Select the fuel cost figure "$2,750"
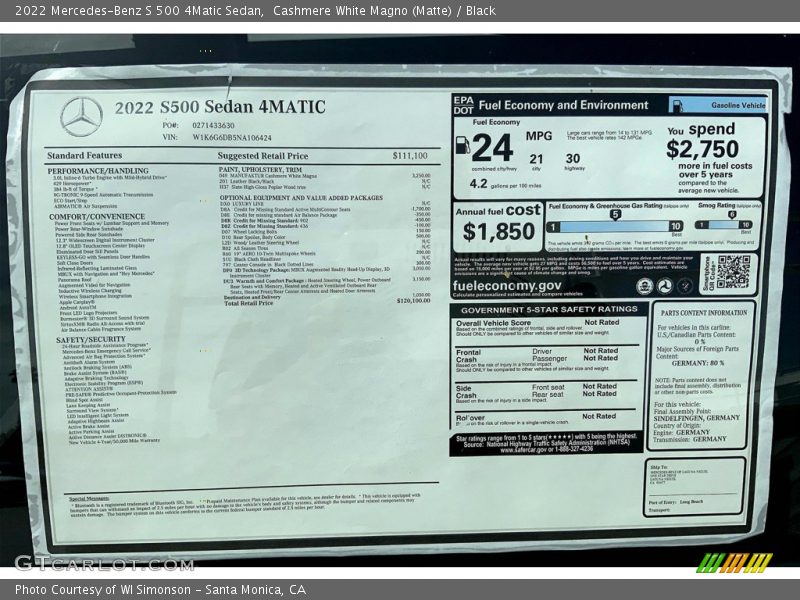Screen dimensions: 800x600 [x=703, y=149]
